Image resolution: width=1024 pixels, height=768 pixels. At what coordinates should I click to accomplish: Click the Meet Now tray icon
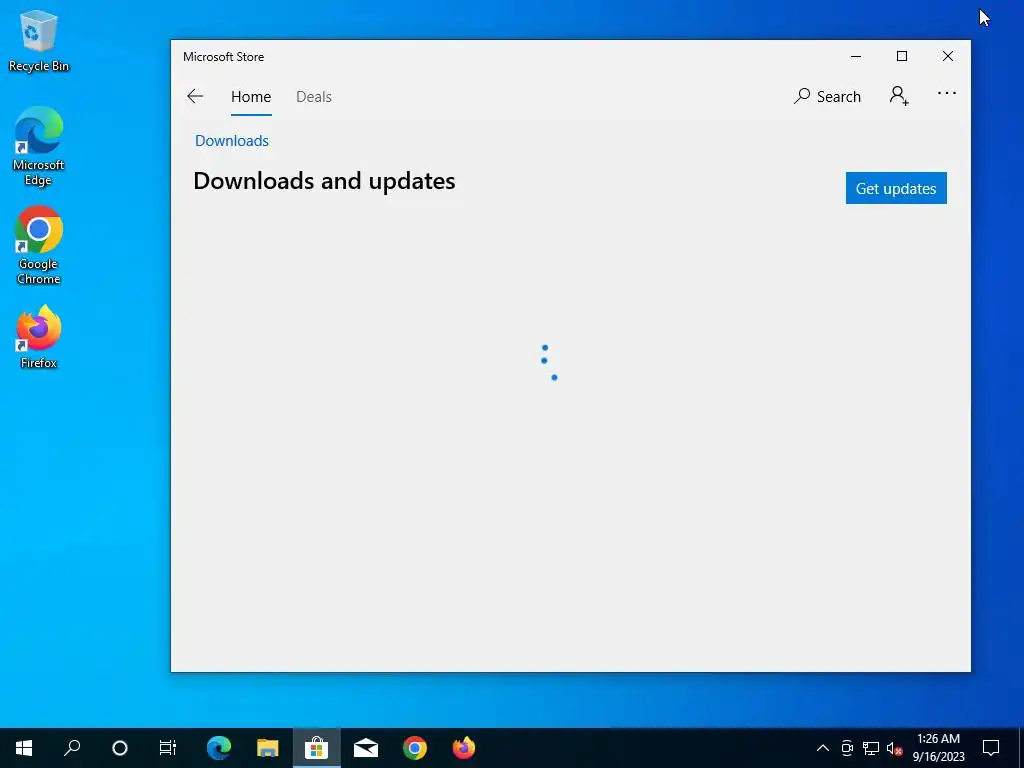point(847,748)
